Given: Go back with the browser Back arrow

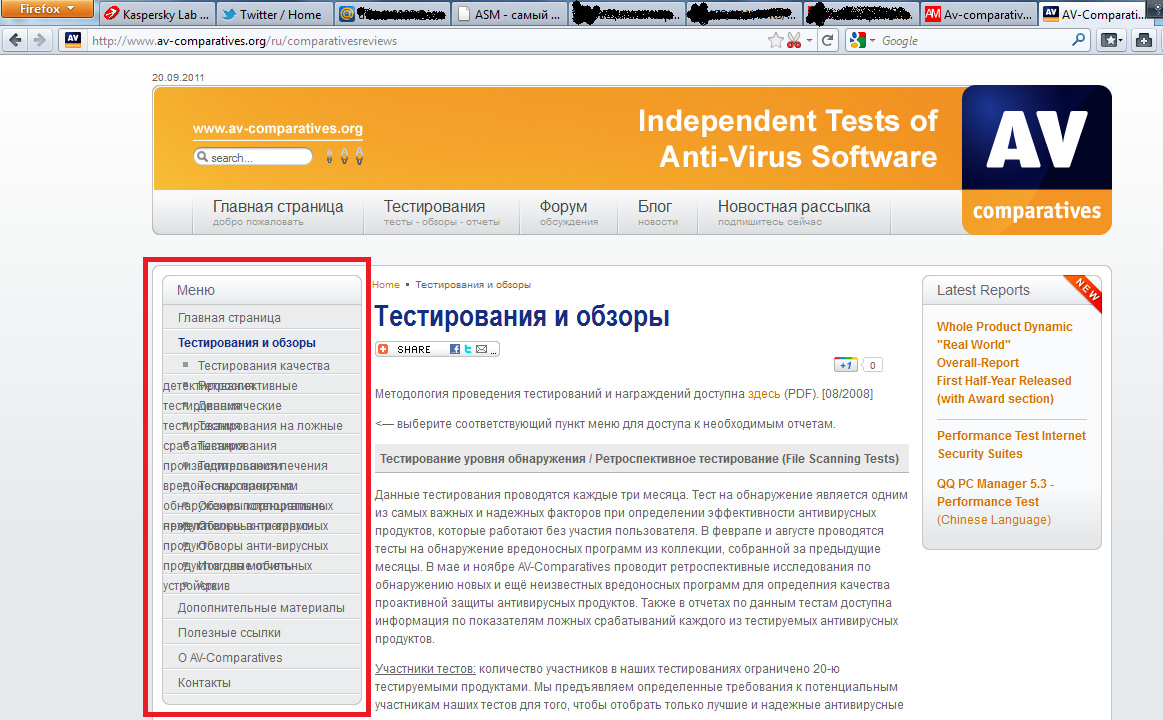Looking at the screenshot, I should (16, 40).
